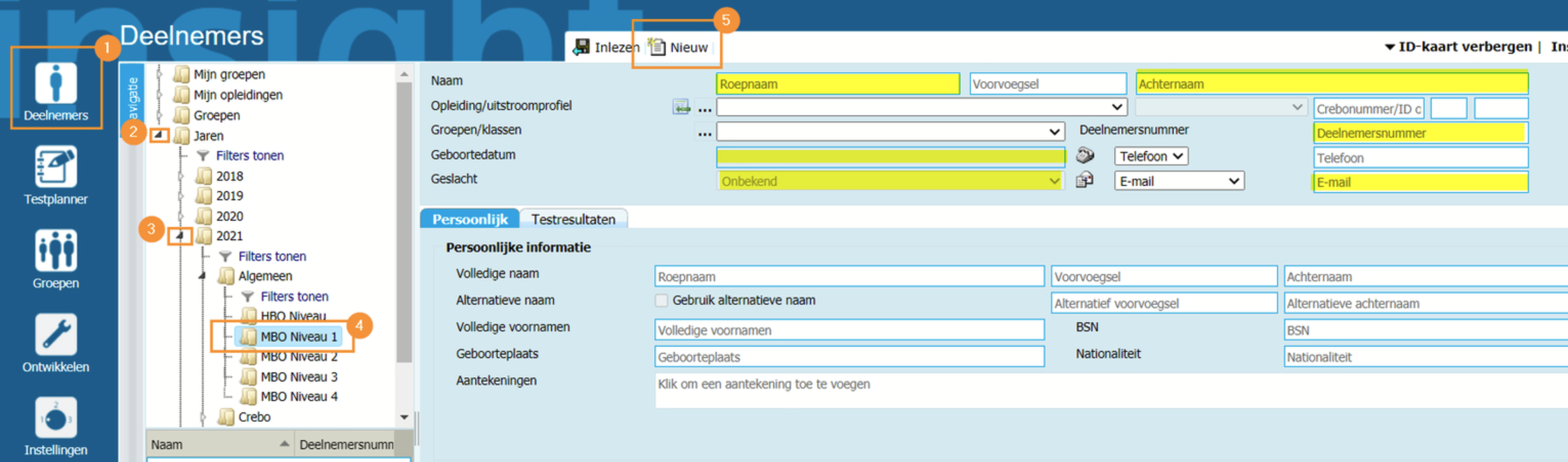This screenshot has height=462, width=1568.
Task: Enable Gebruik alternatieve naam checkbox
Action: 661,300
